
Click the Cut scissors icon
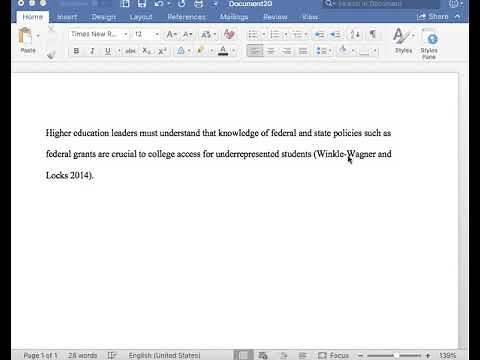click(x=51, y=29)
